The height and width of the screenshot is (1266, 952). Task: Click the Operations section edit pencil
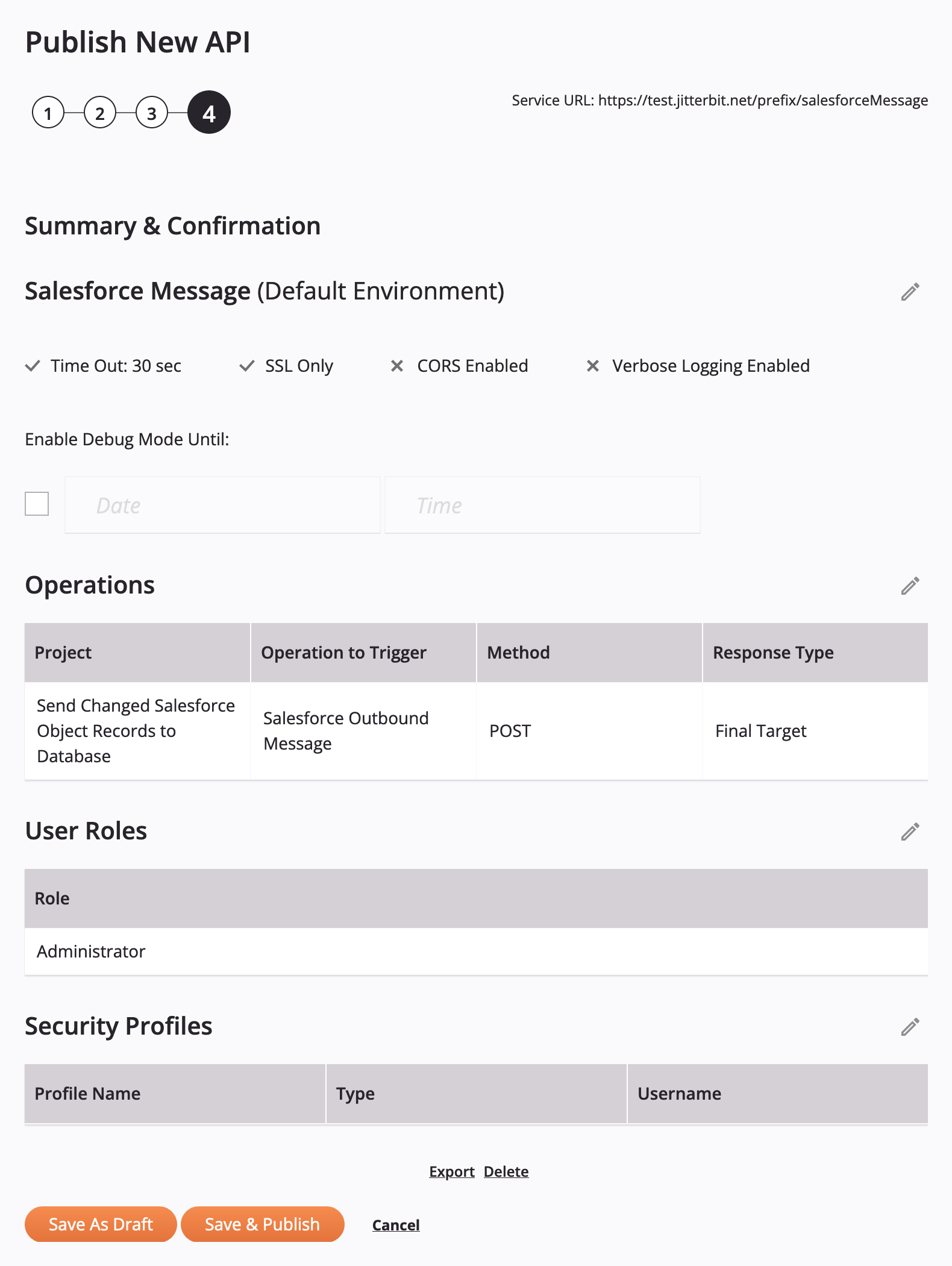[910, 586]
